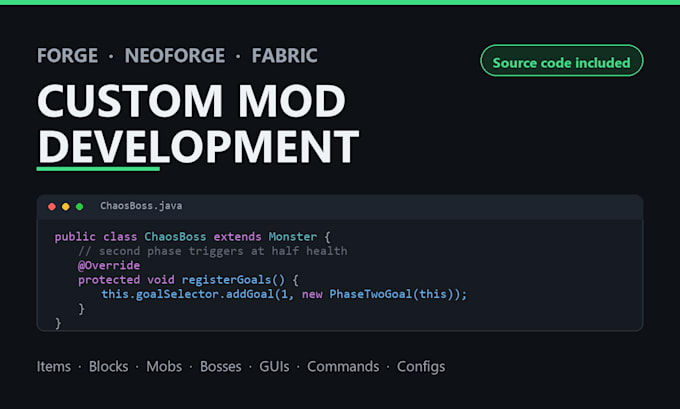Click the 'Items' feature label
The height and width of the screenshot is (409, 680).
[54, 367]
